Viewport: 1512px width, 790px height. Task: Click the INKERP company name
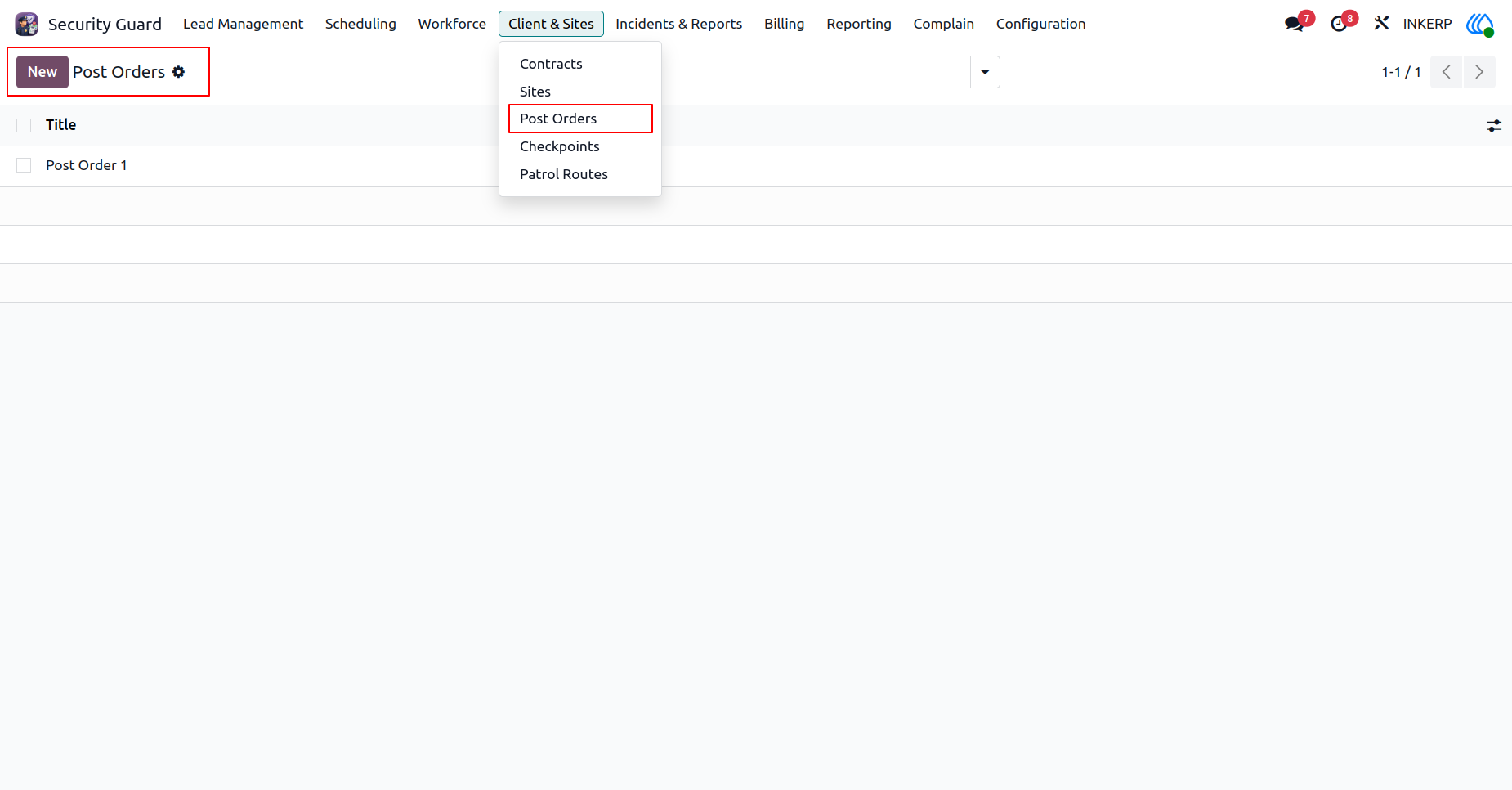1427,24
